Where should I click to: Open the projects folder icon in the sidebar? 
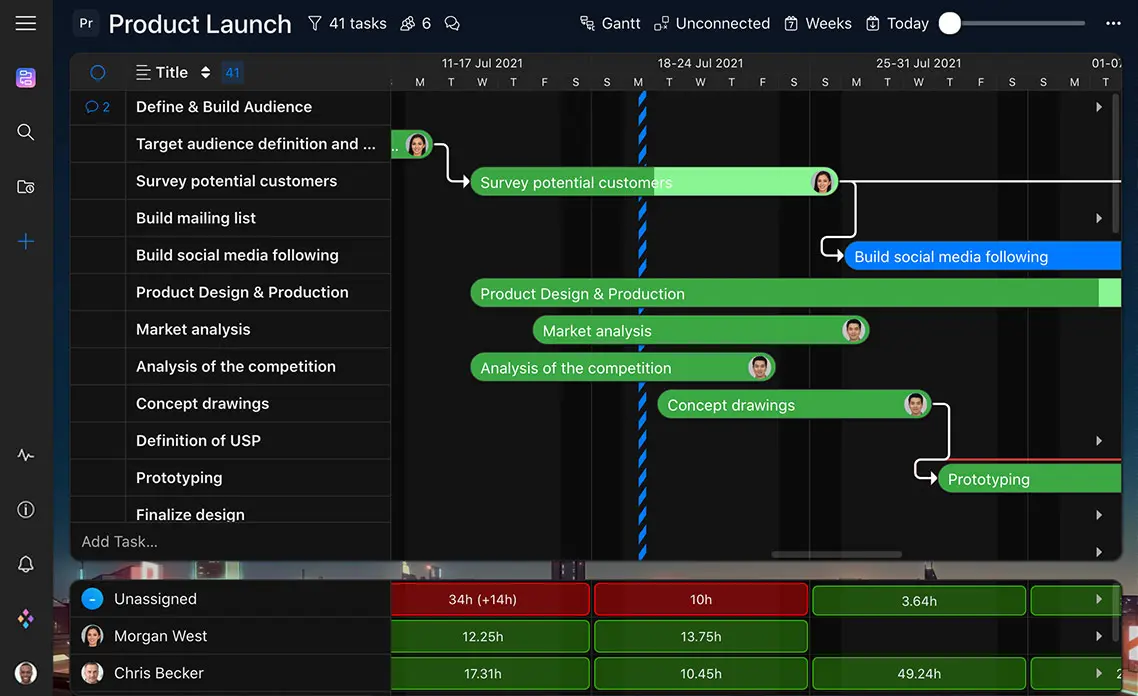26,187
